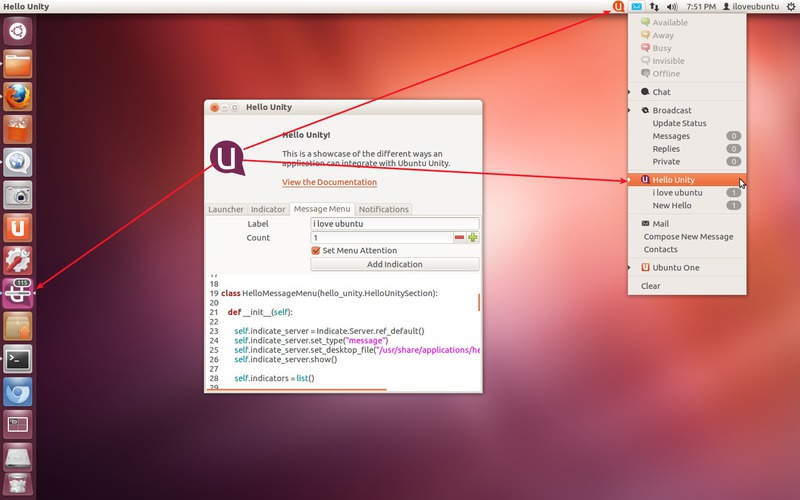Click the minus icon beside Count field
This screenshot has width=800, height=500.
[x=459, y=237]
